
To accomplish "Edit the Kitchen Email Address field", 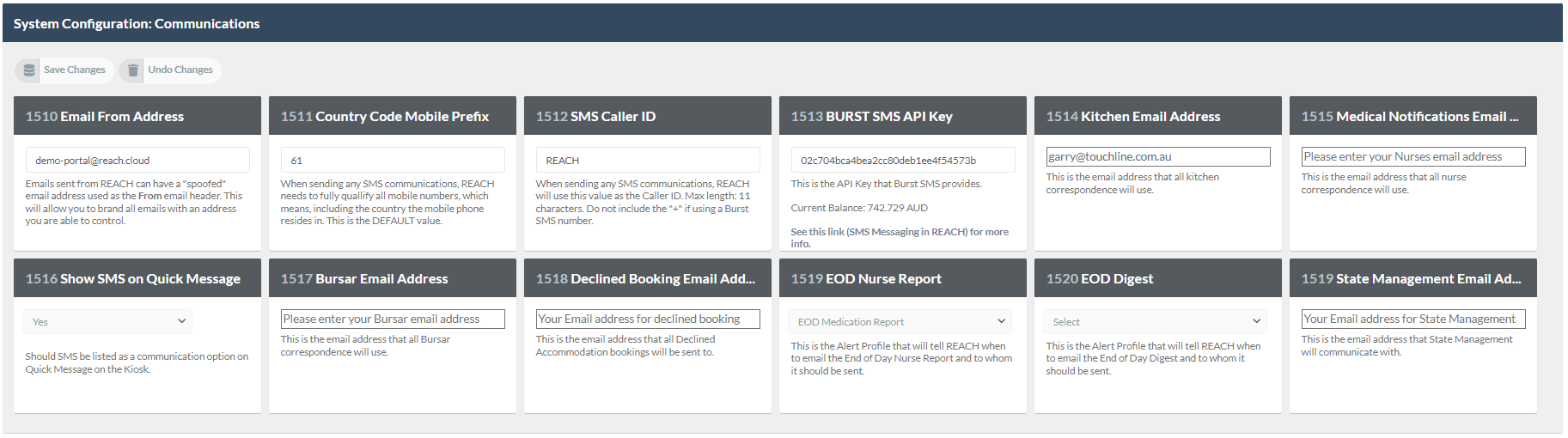I will tap(1158, 157).
